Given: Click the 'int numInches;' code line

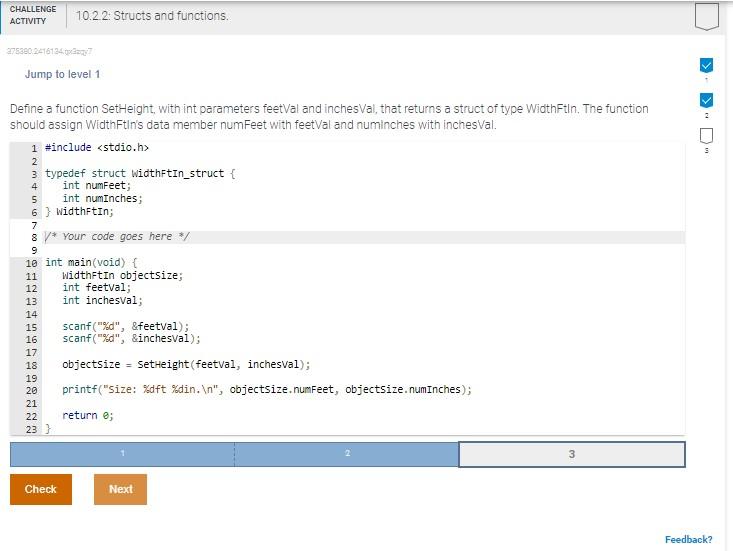Looking at the screenshot, I should pos(102,199).
